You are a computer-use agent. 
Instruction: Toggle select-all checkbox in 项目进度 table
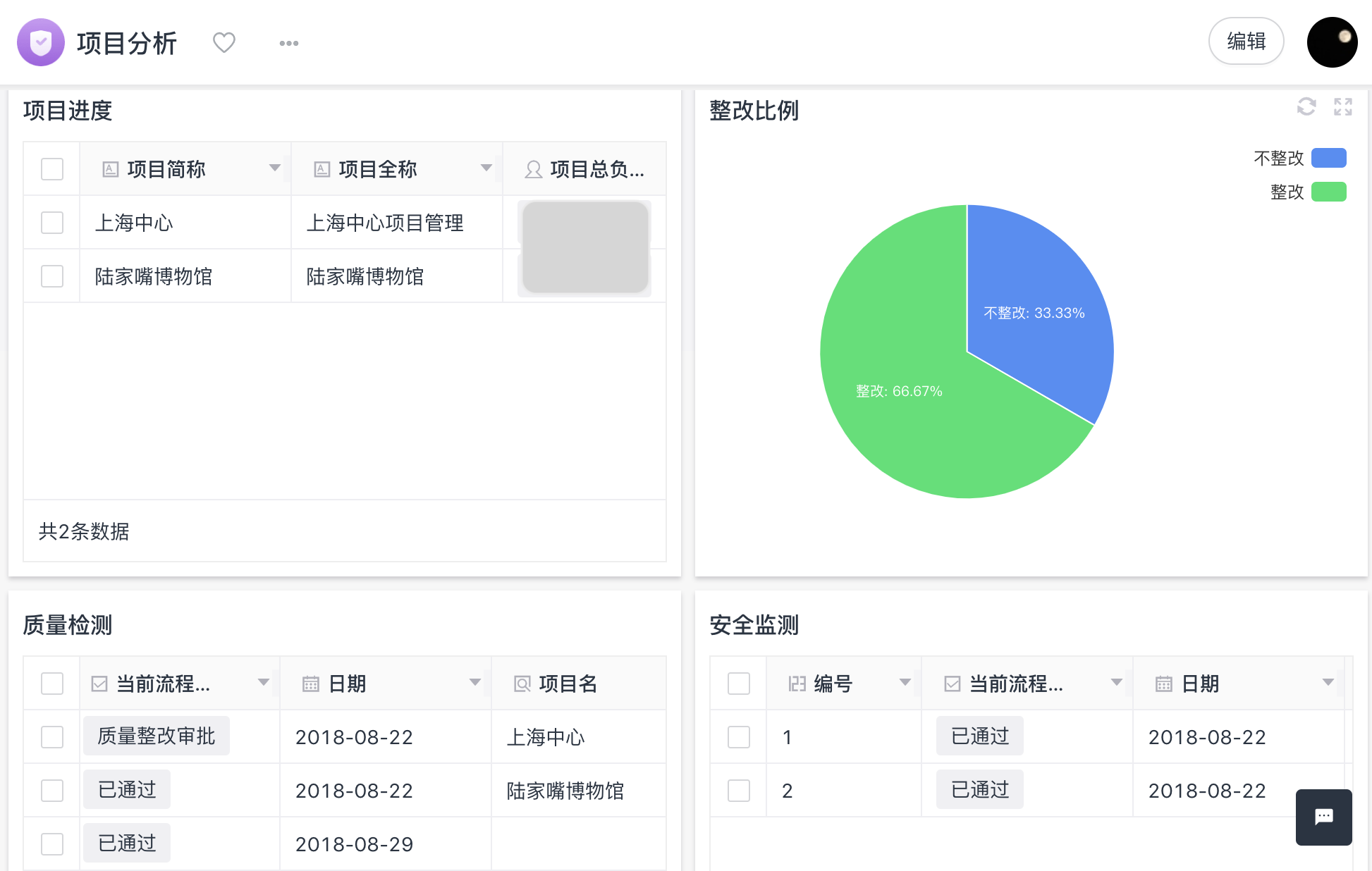52,169
